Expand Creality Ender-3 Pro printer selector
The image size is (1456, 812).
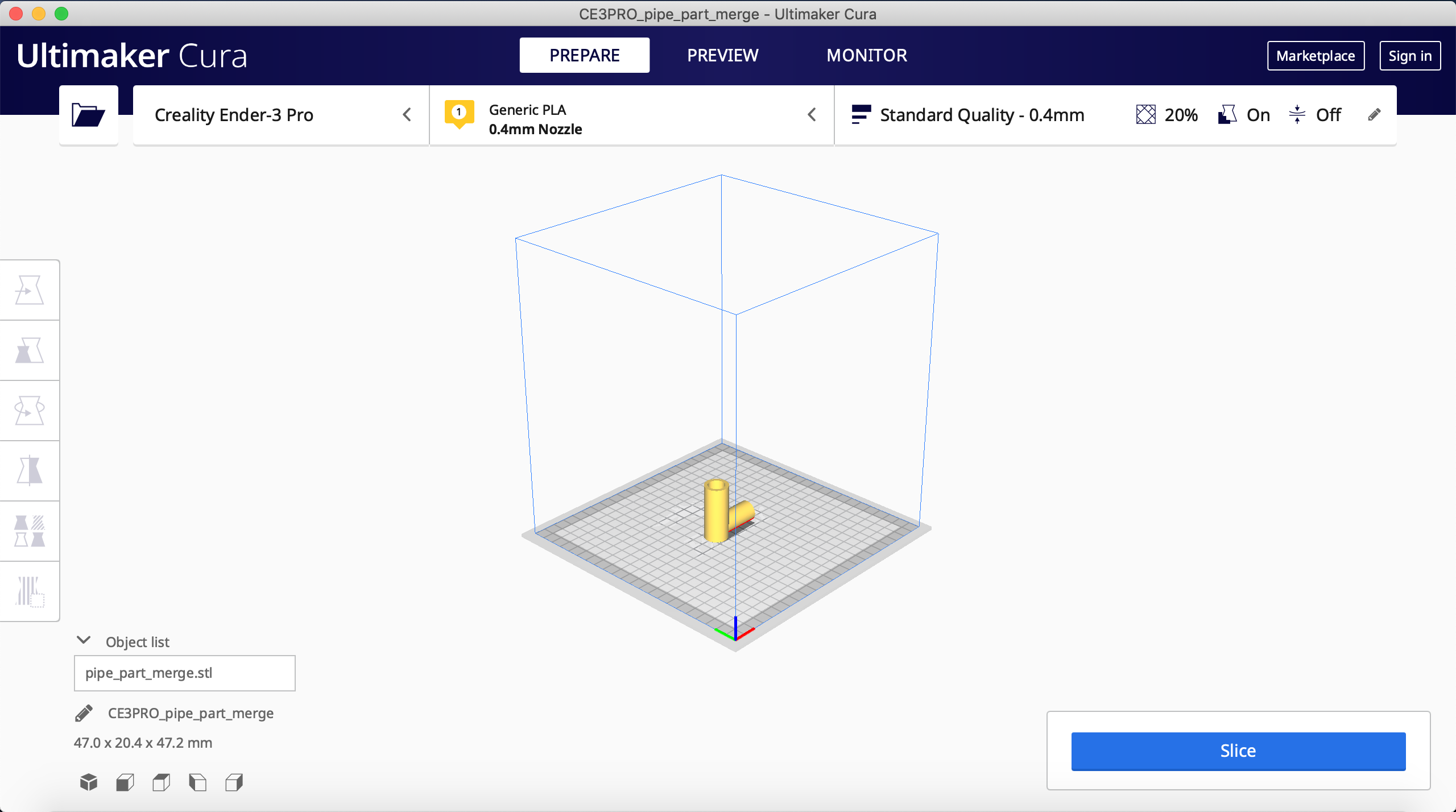pos(281,115)
